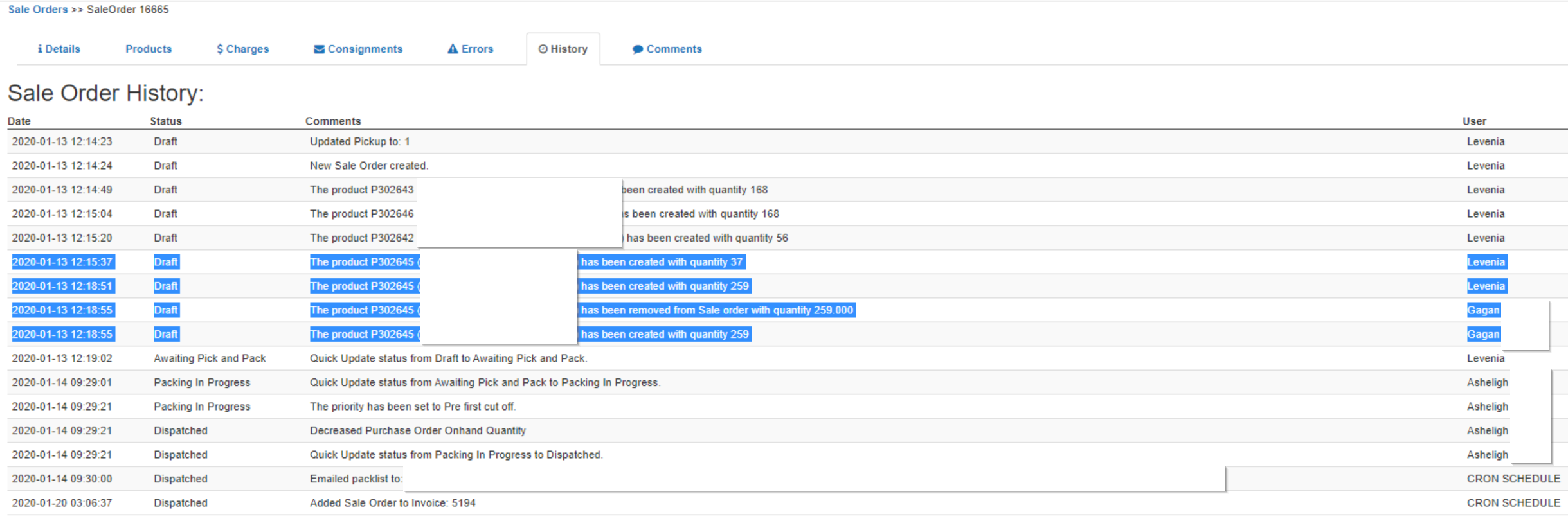
Task: Select the 'New Sale Order created.' row
Action: click(369, 166)
